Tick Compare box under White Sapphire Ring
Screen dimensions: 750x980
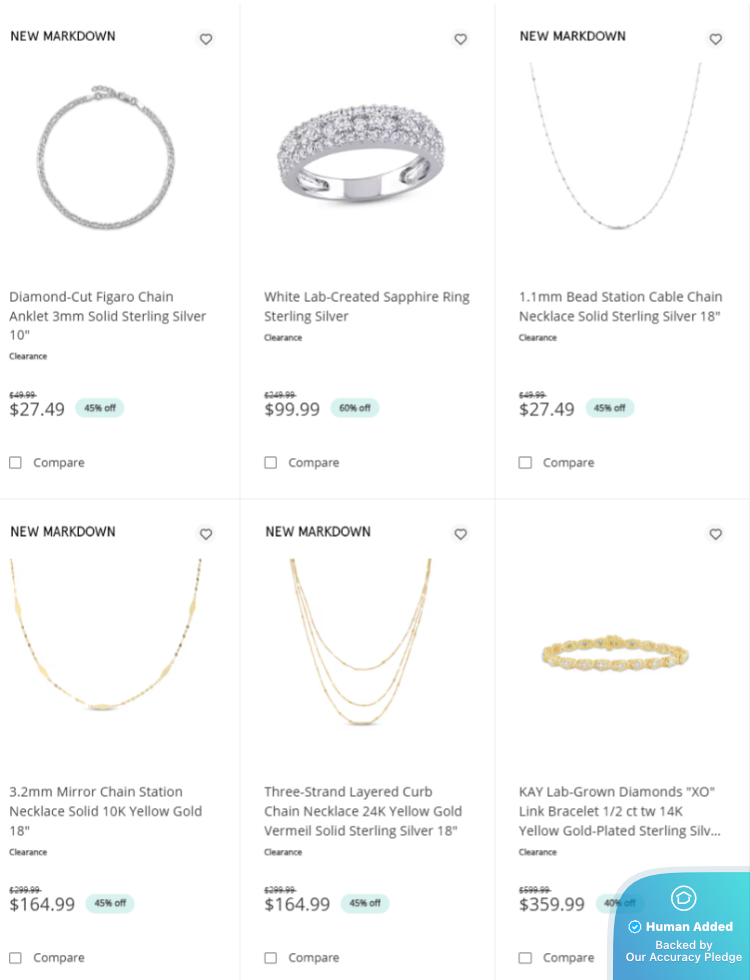[x=271, y=462]
